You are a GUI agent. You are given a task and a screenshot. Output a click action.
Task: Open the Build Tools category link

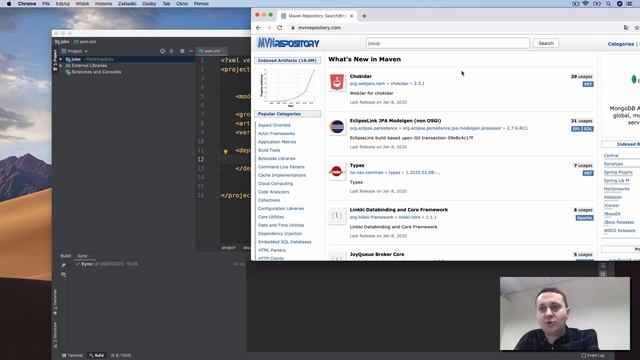pyautogui.click(x=269, y=150)
